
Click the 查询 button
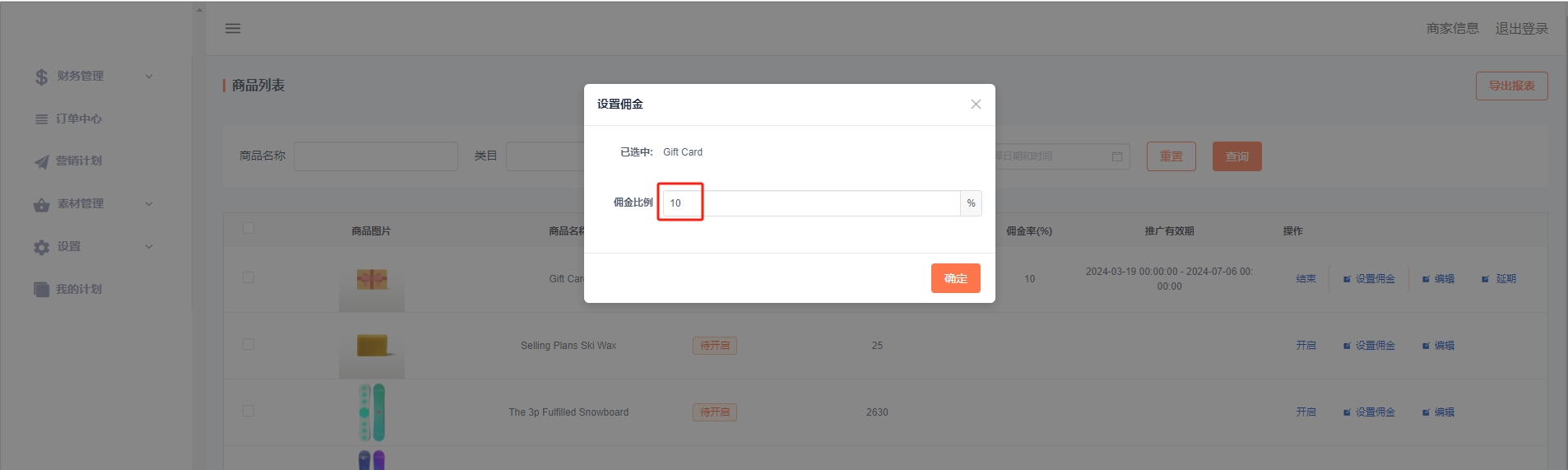(x=1237, y=156)
